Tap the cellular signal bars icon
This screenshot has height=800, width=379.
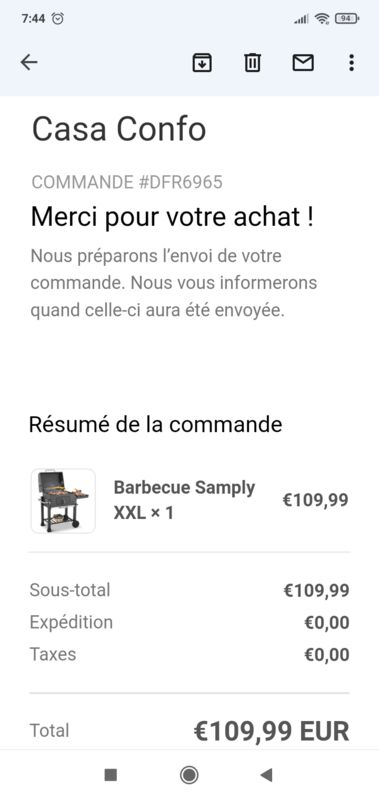pos(301,19)
